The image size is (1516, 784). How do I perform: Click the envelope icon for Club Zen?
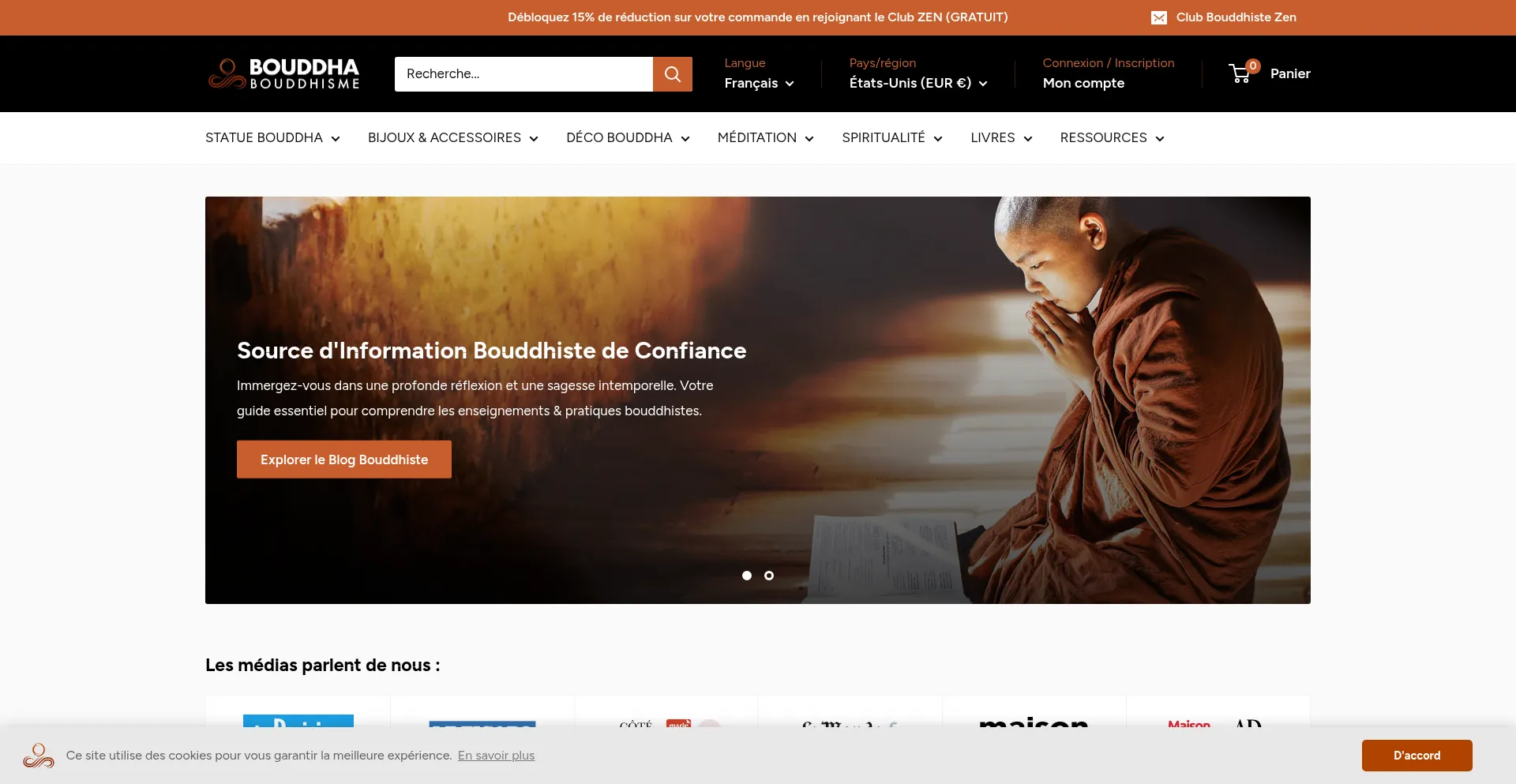coord(1159,17)
